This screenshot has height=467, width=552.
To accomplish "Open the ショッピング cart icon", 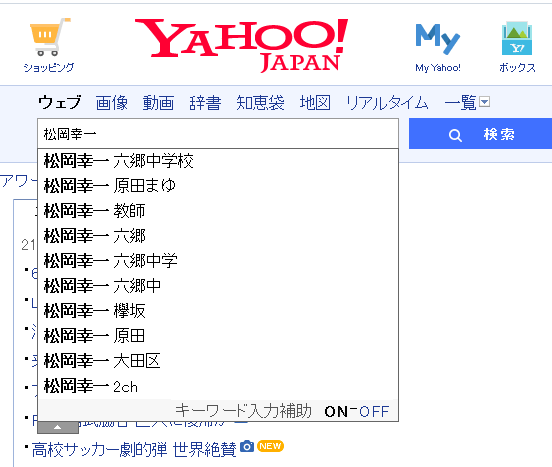I will tap(49, 37).
